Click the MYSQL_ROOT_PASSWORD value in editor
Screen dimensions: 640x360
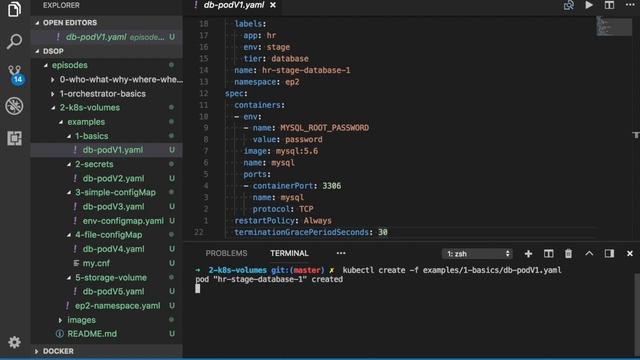[324, 128]
